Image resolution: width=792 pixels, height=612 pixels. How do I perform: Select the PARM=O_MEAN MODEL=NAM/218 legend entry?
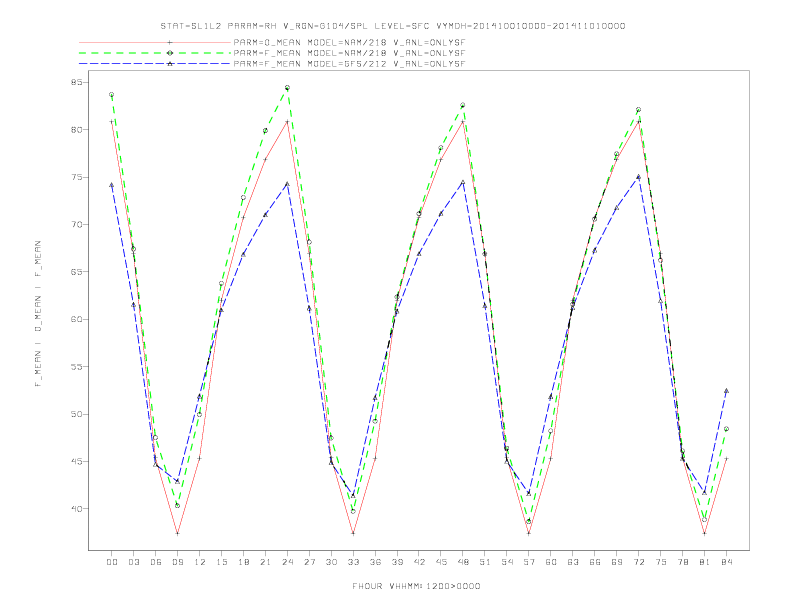coord(349,42)
